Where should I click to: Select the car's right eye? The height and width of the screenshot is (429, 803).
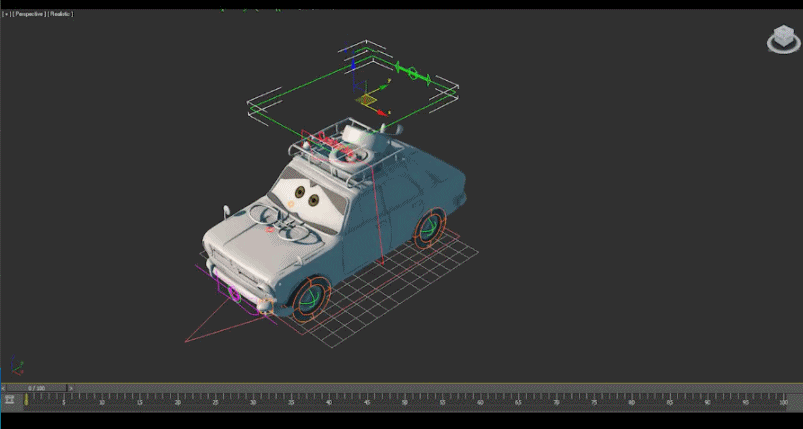[313, 200]
